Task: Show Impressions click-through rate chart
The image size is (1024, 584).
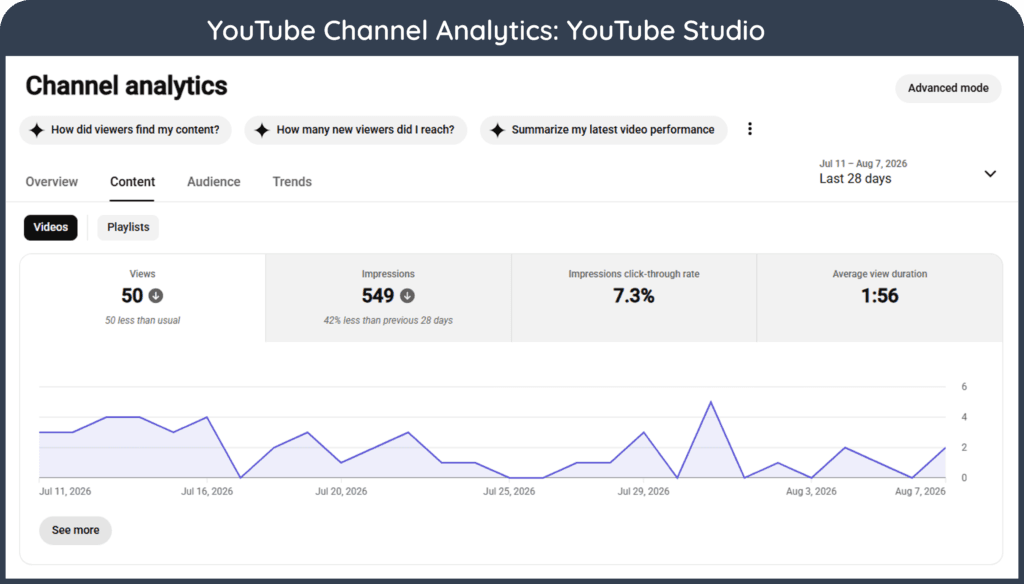Action: click(x=633, y=297)
